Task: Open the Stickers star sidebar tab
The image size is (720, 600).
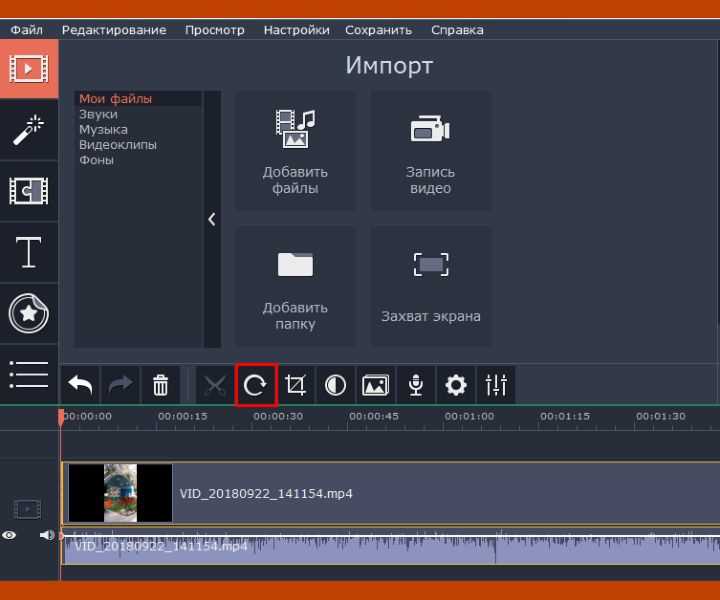Action: pyautogui.click(x=29, y=314)
